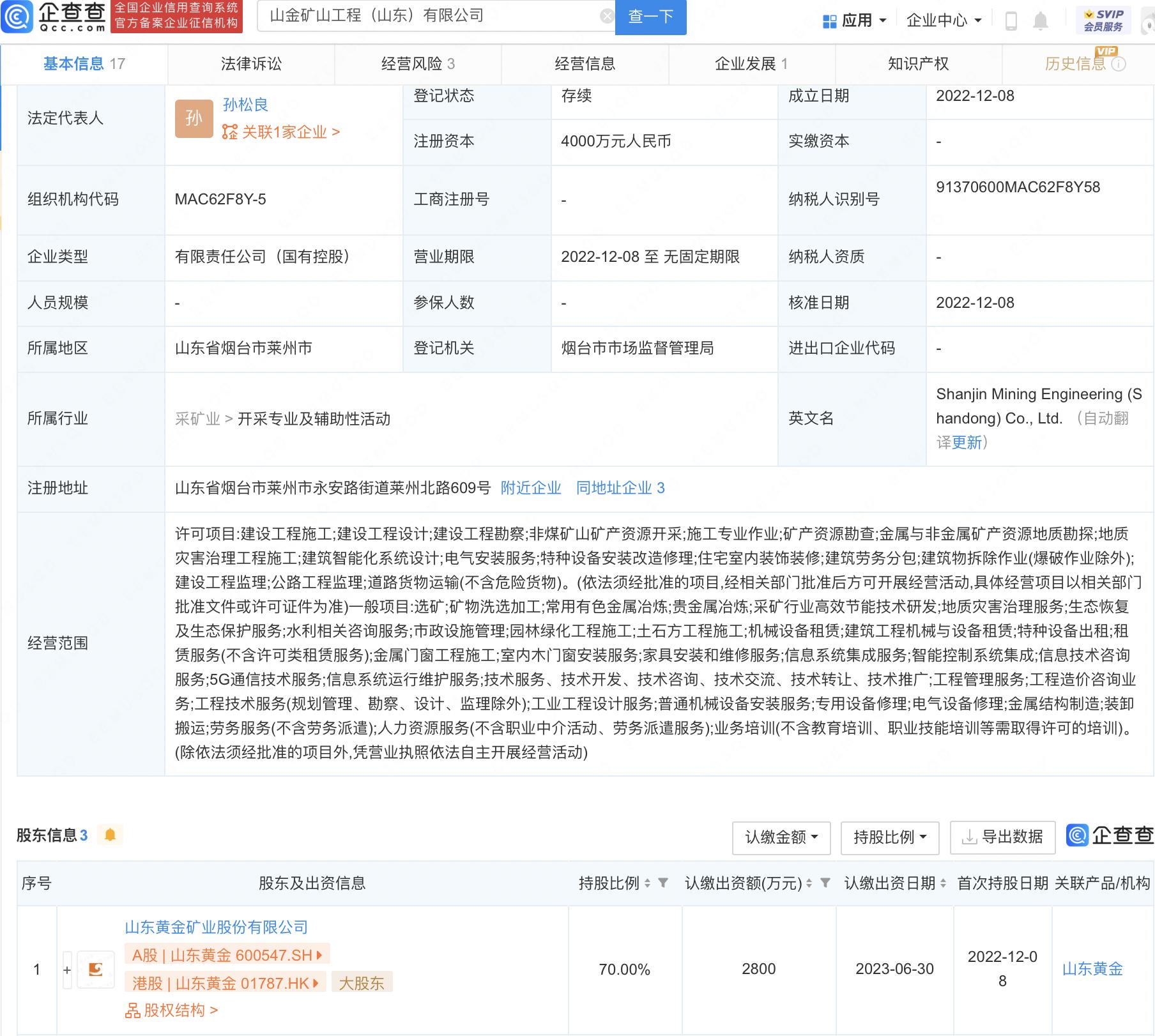Open the 认缴金额 filter dropdown
The height and width of the screenshot is (1036, 1155).
[781, 837]
